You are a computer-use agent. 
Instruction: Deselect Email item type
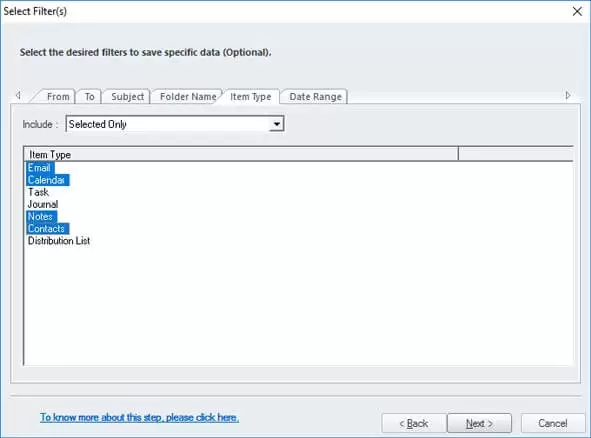pyautogui.click(x=40, y=168)
